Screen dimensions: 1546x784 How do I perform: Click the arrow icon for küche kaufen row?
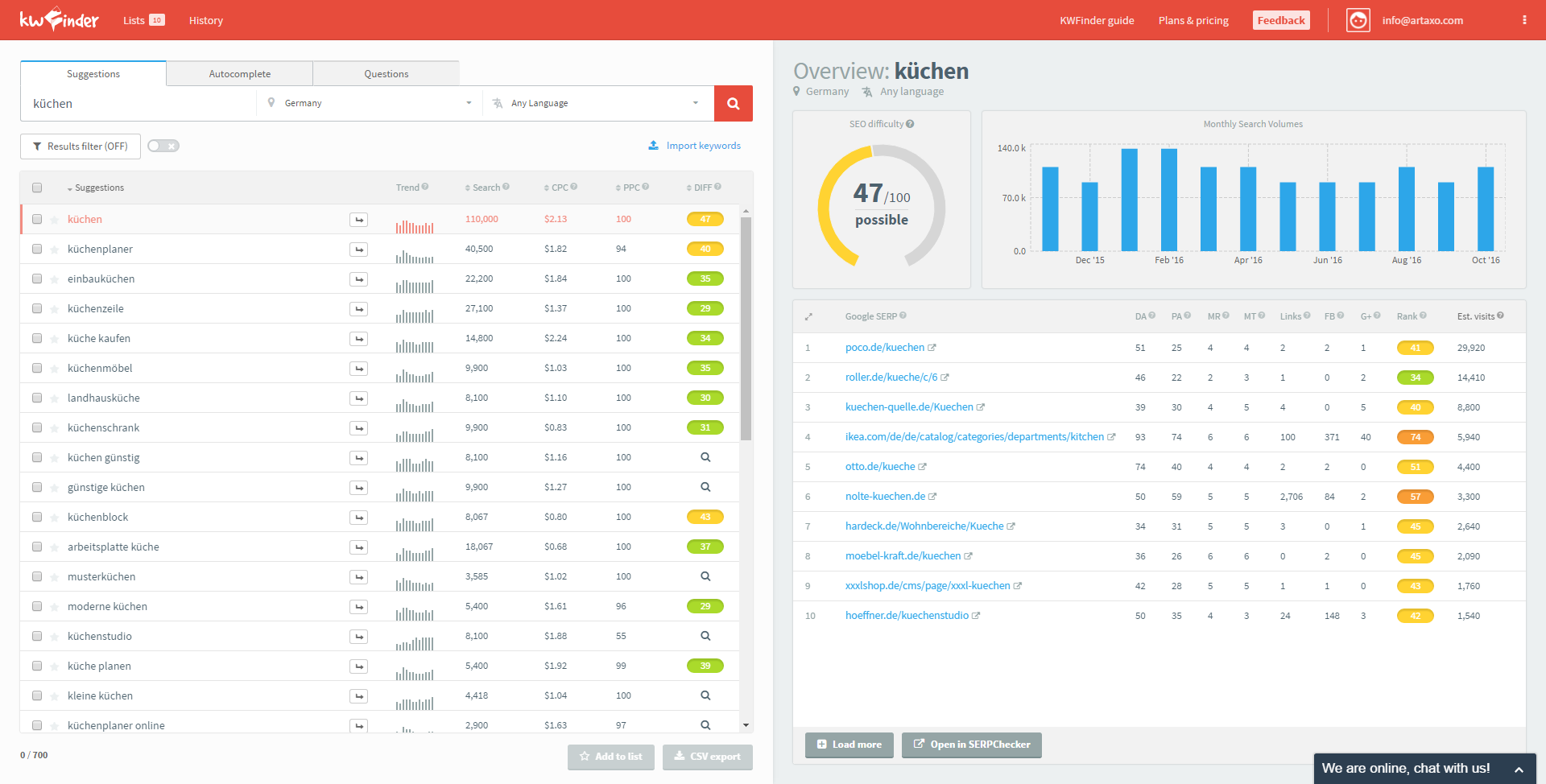click(358, 339)
